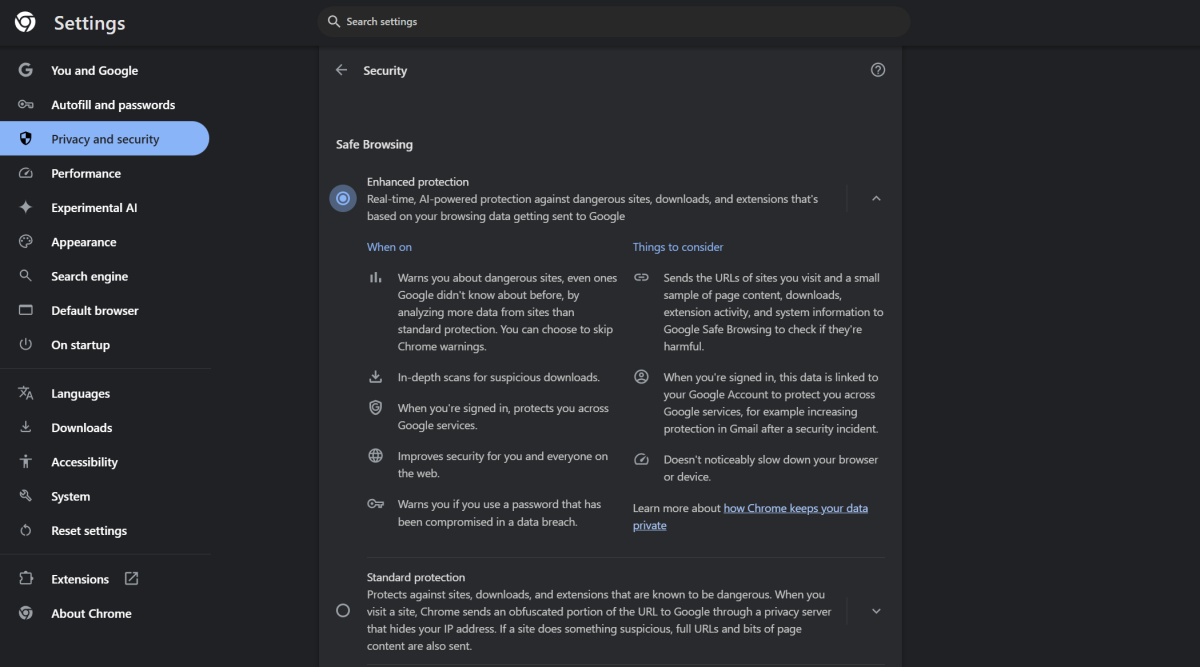Click the When on column heading
1200x667 pixels.
click(389, 247)
